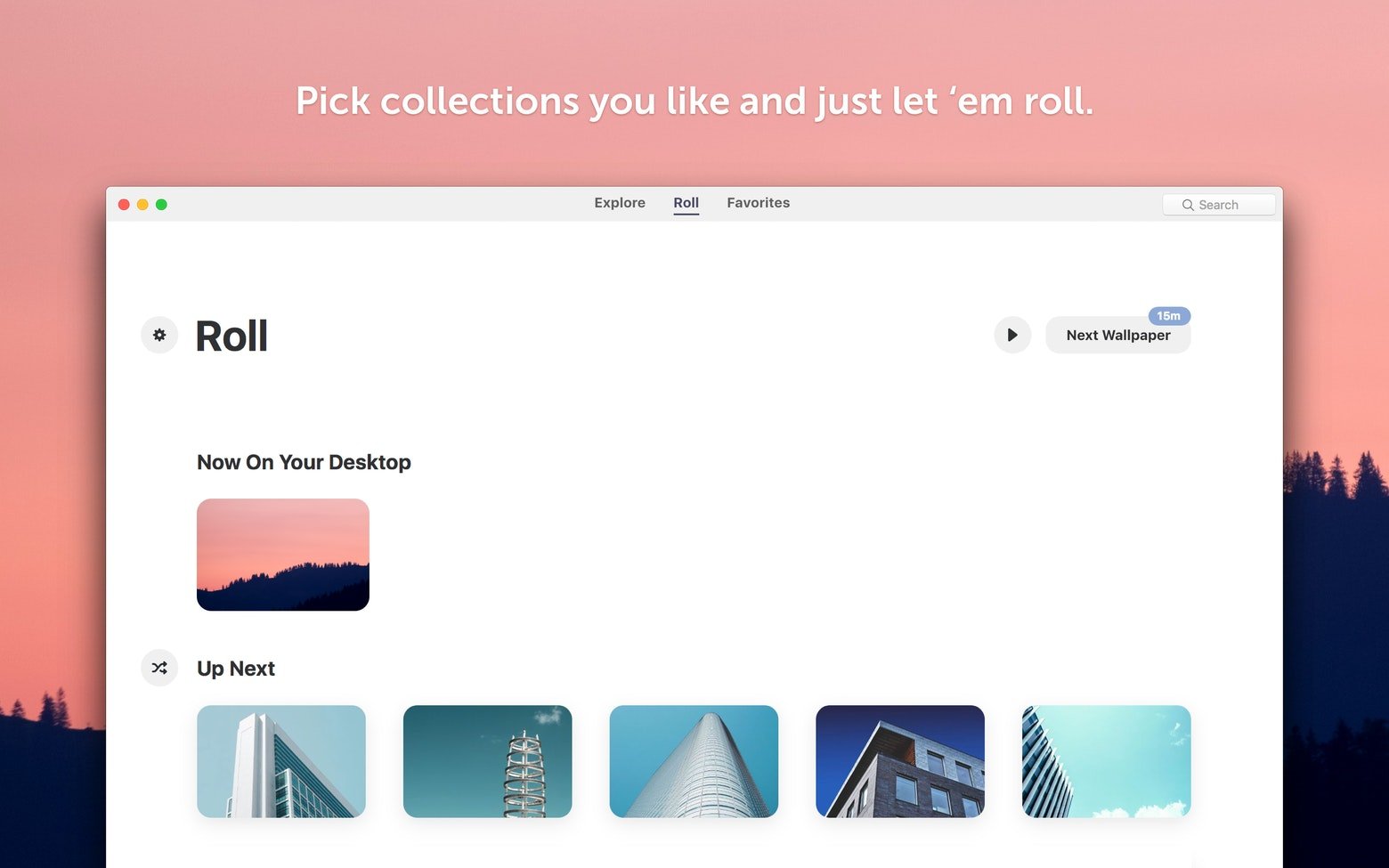Click the 15m interval badge

1169,316
